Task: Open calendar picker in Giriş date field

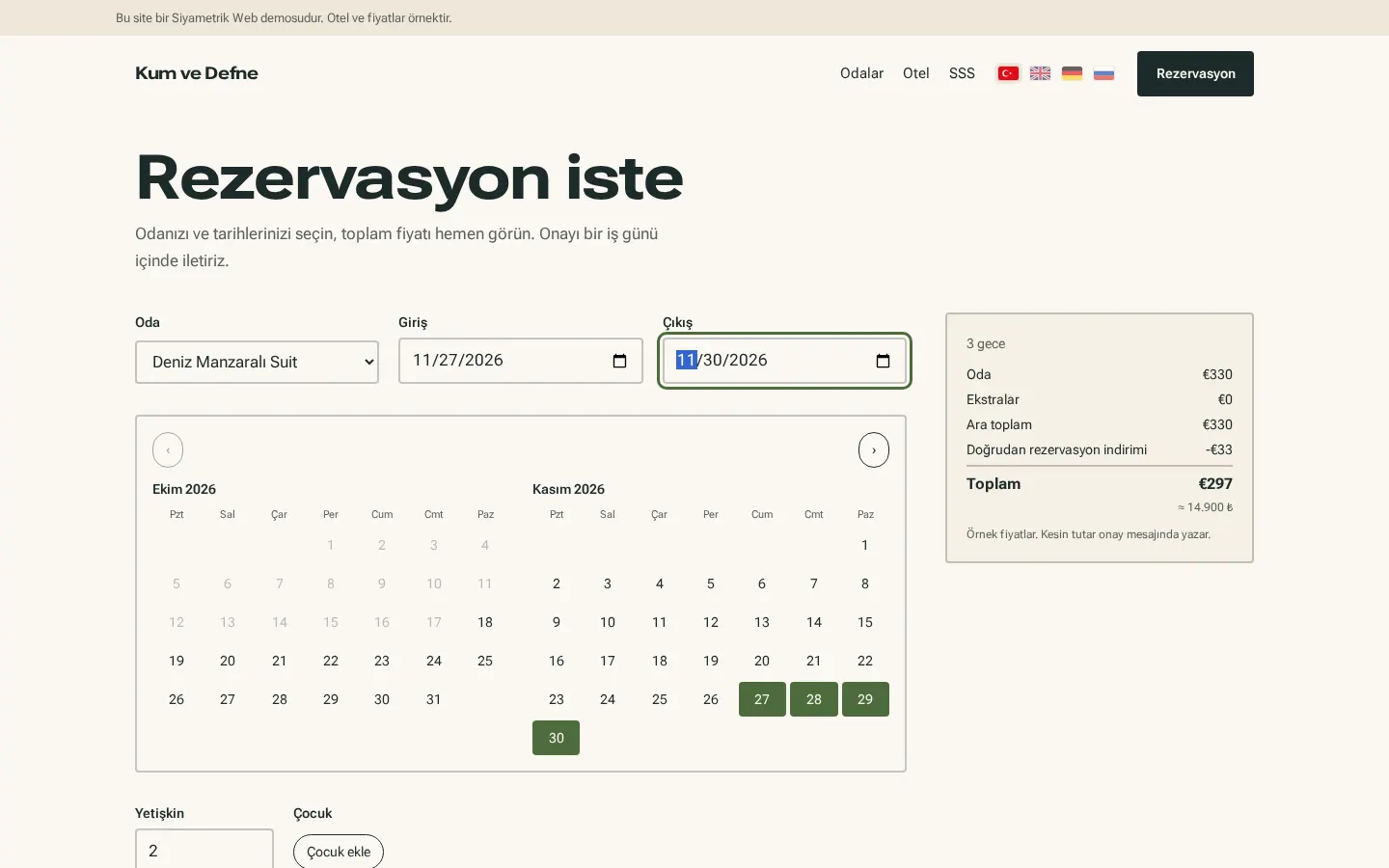Action: tap(619, 361)
